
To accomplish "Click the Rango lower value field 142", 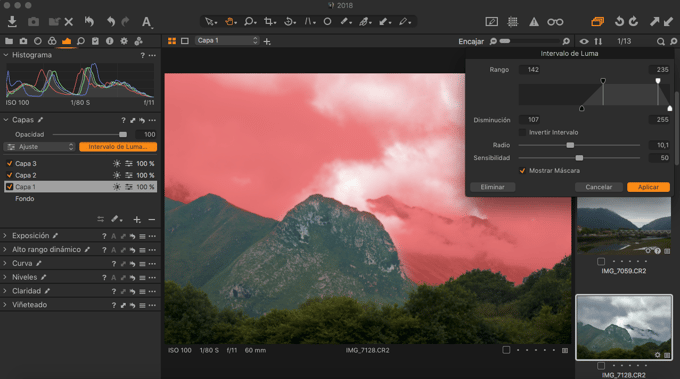I will 529,70.
